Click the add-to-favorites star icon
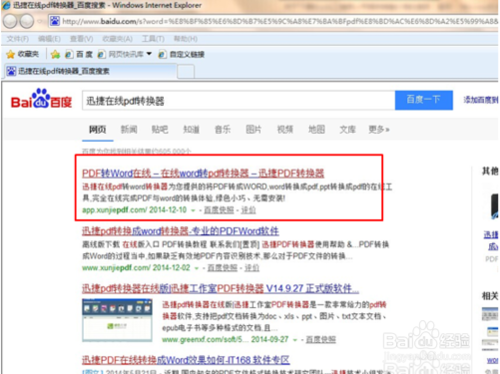This screenshot has height=374, width=500. [x=55, y=54]
